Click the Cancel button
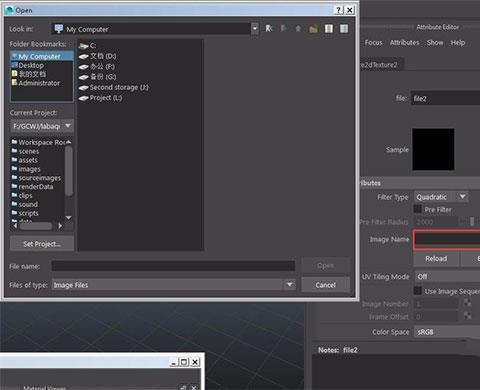Viewport: 480px width, 390px height. click(326, 285)
